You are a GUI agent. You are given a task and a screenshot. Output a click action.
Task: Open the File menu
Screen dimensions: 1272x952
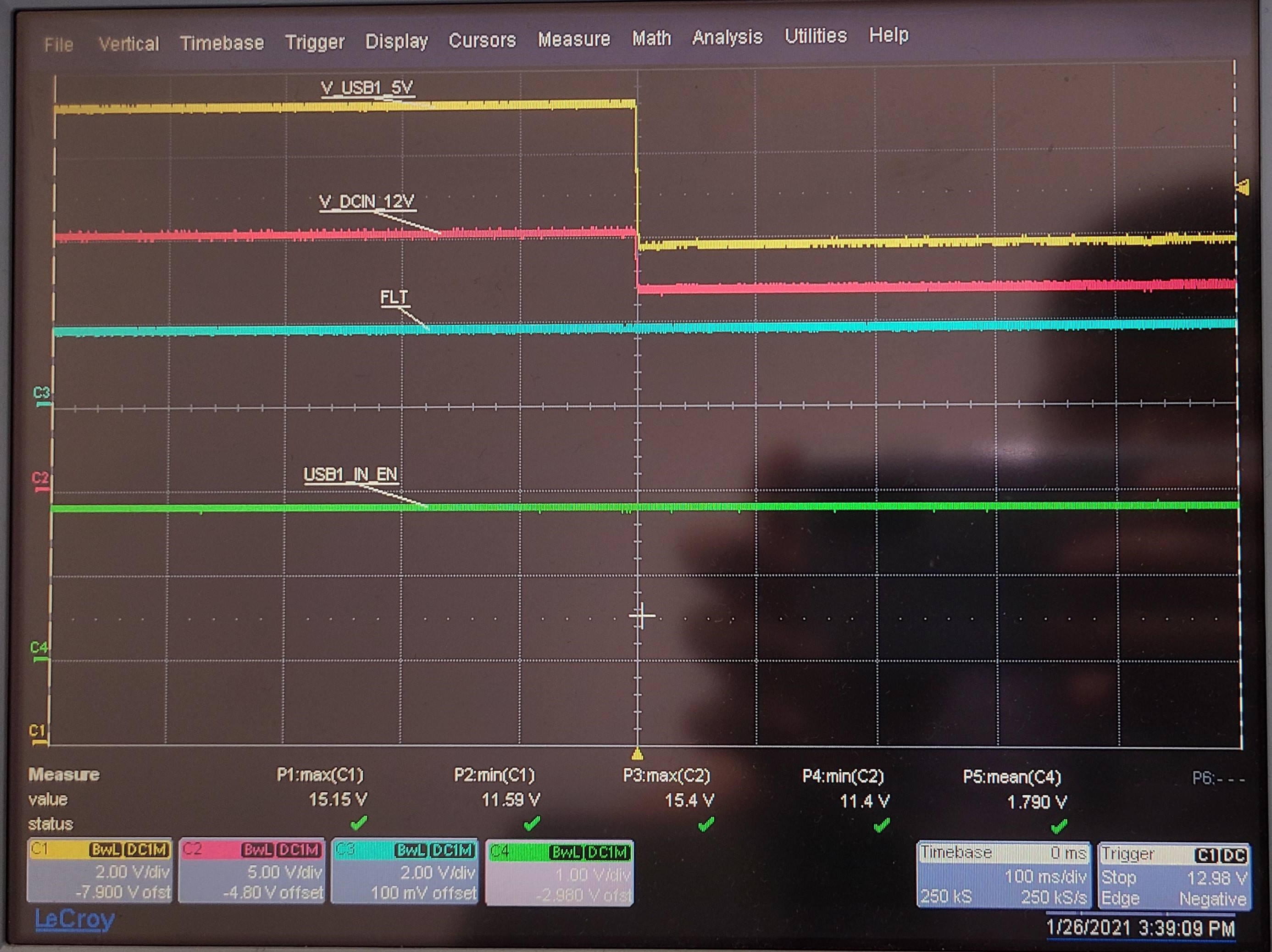tap(59, 45)
